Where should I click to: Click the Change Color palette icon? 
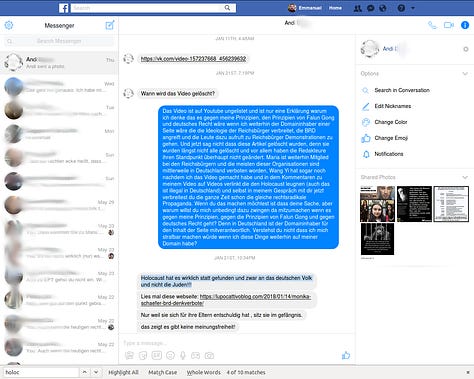366,122
